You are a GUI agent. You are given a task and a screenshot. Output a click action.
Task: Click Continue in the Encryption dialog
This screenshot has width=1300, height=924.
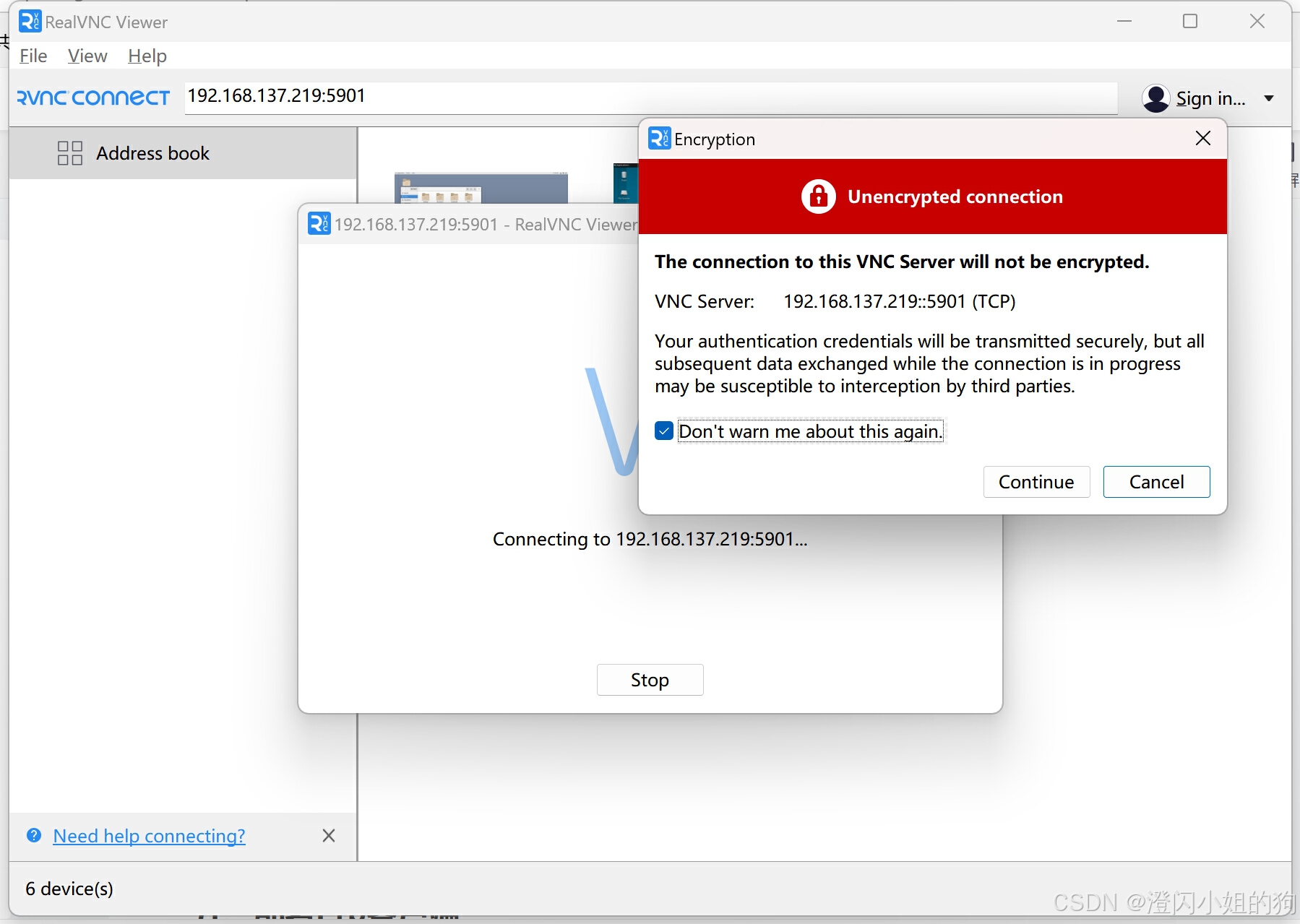point(1036,482)
